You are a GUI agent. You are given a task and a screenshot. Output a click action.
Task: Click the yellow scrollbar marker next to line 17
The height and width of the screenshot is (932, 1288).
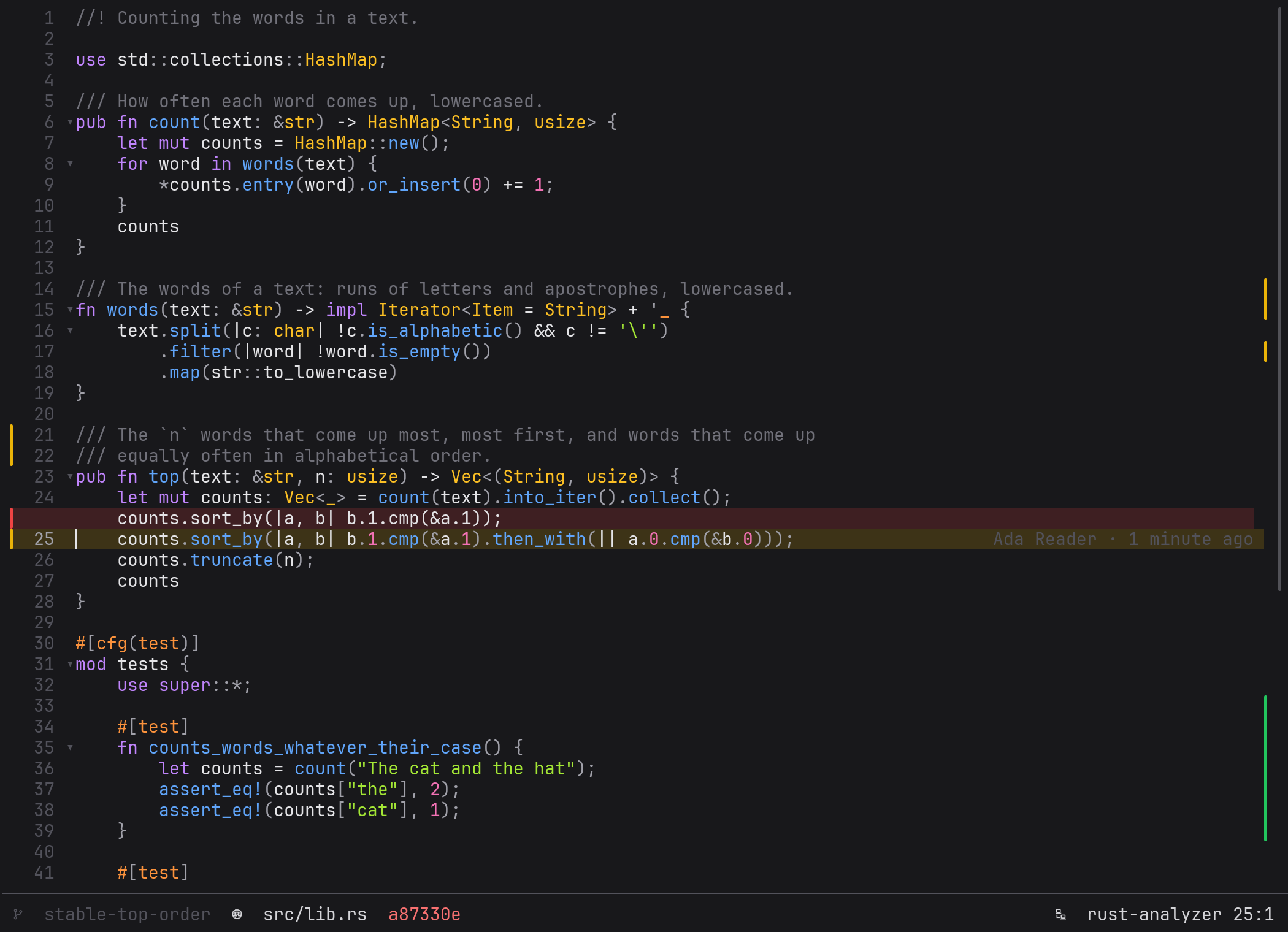point(1265,351)
